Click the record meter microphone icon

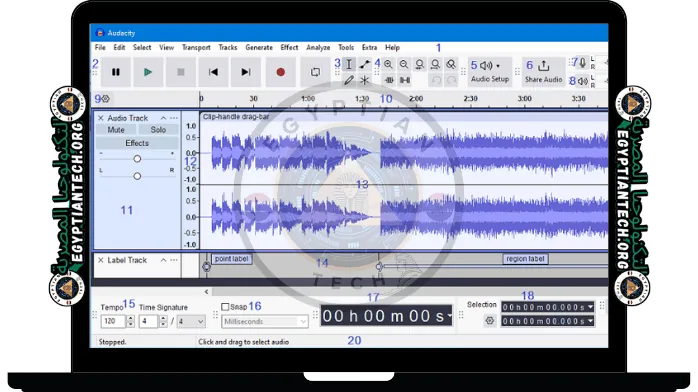pyautogui.click(x=583, y=63)
